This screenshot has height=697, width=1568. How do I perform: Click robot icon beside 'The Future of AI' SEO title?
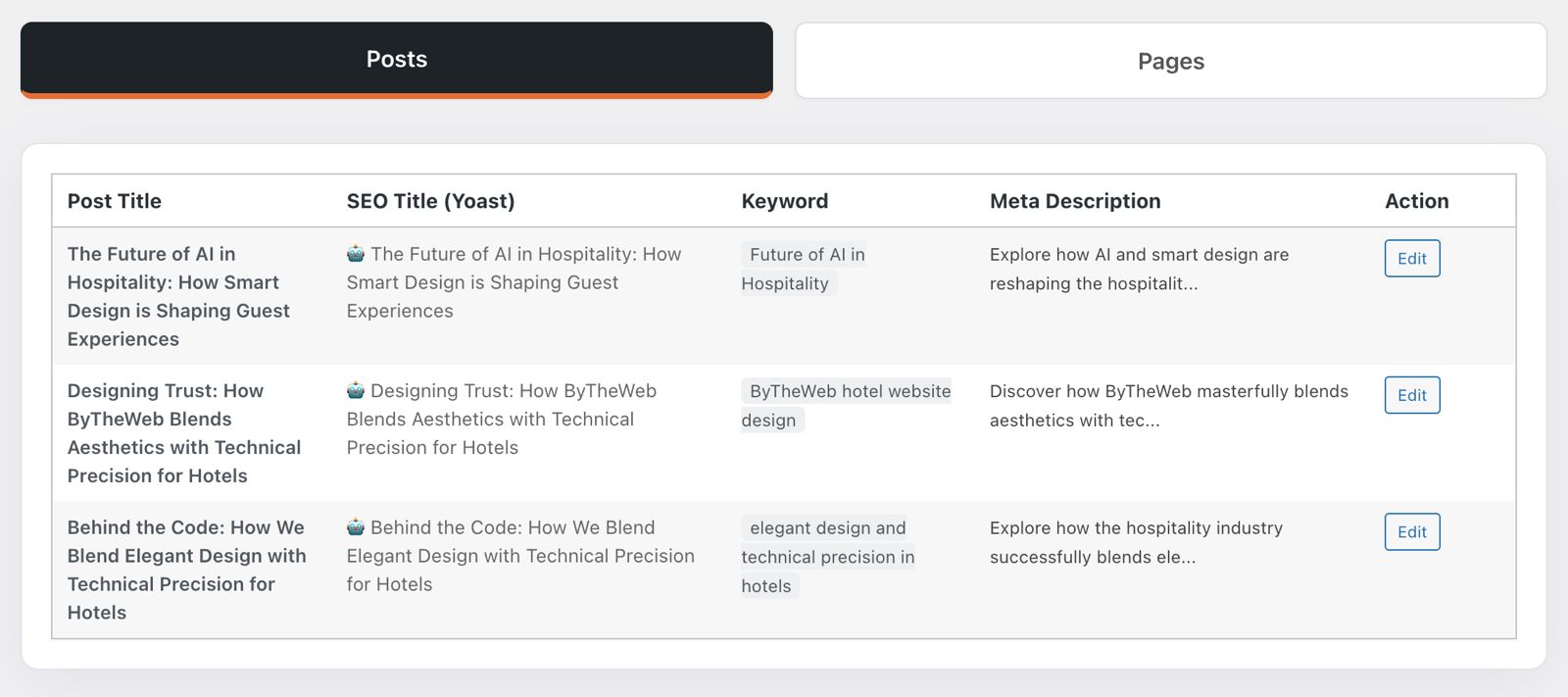coord(356,254)
